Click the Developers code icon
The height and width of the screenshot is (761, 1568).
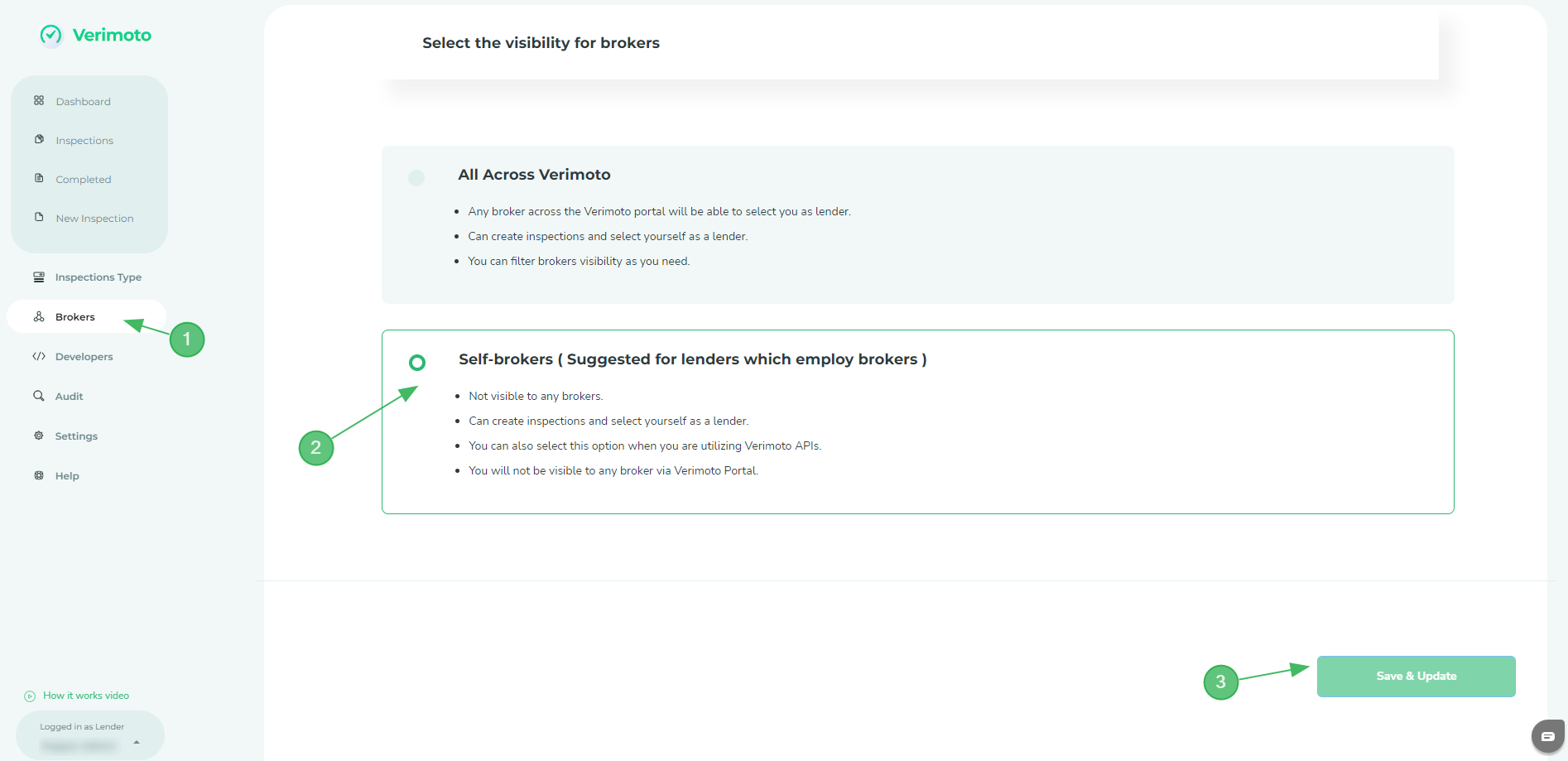pyautogui.click(x=39, y=357)
